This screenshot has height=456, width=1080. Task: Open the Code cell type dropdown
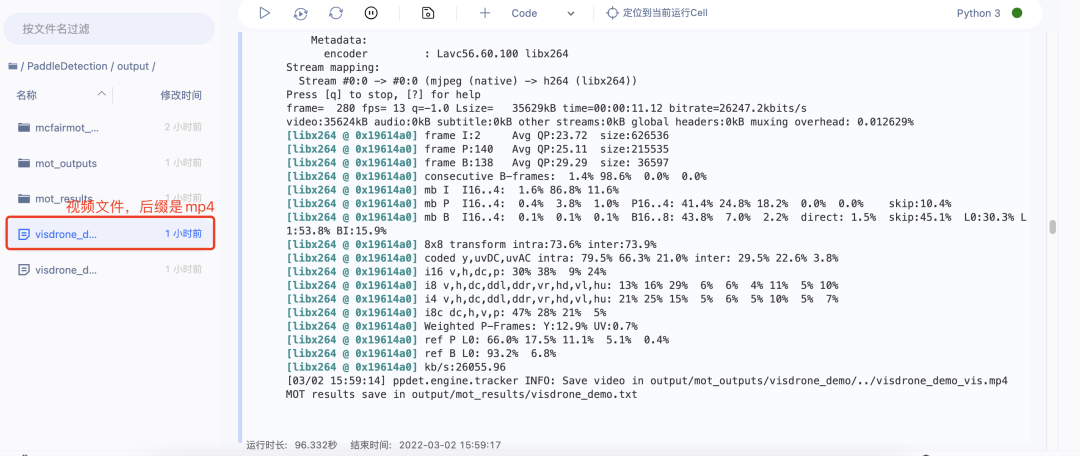coord(543,13)
